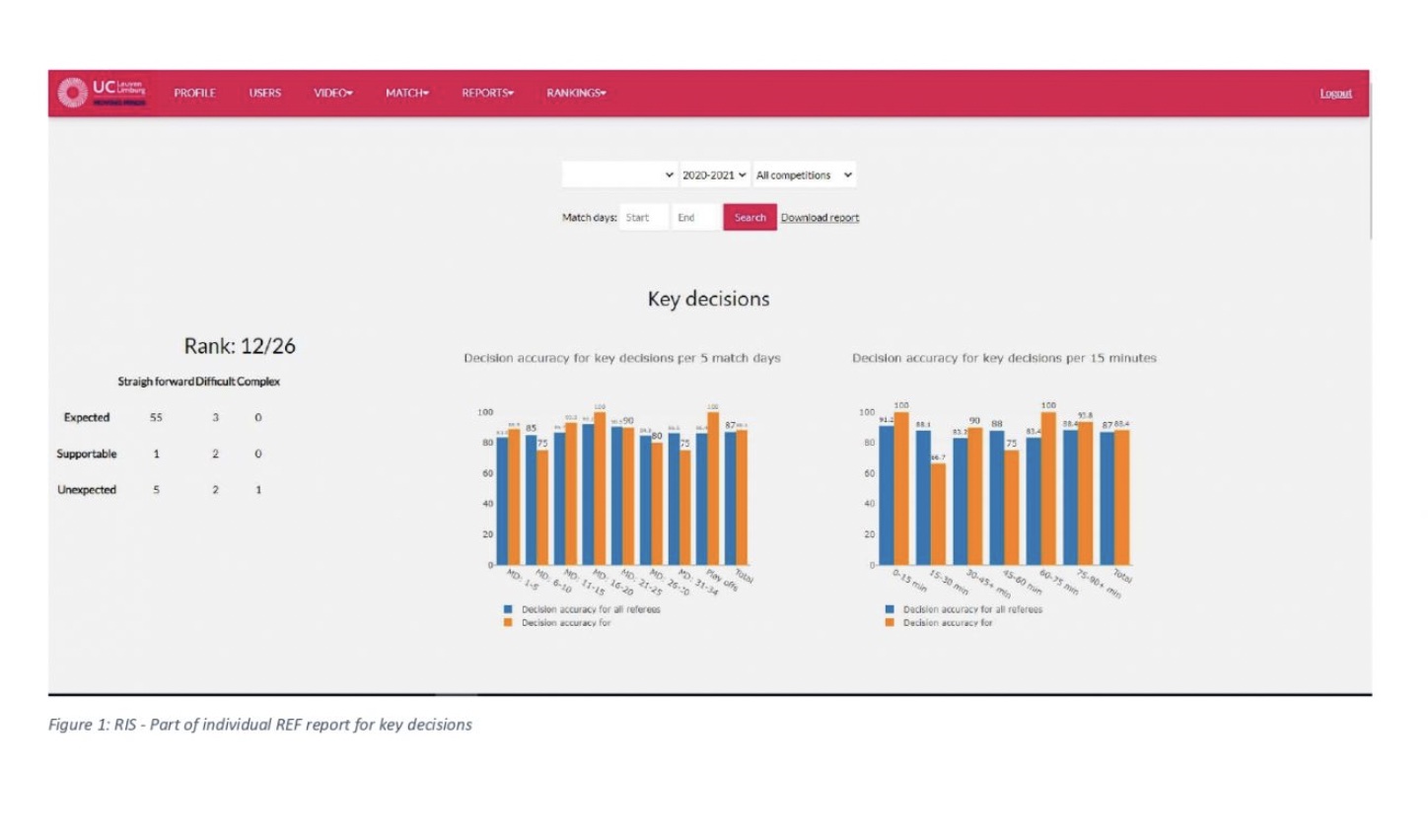Expand the RANKINGS menu
This screenshot has height=840, width=1428.
(576, 93)
